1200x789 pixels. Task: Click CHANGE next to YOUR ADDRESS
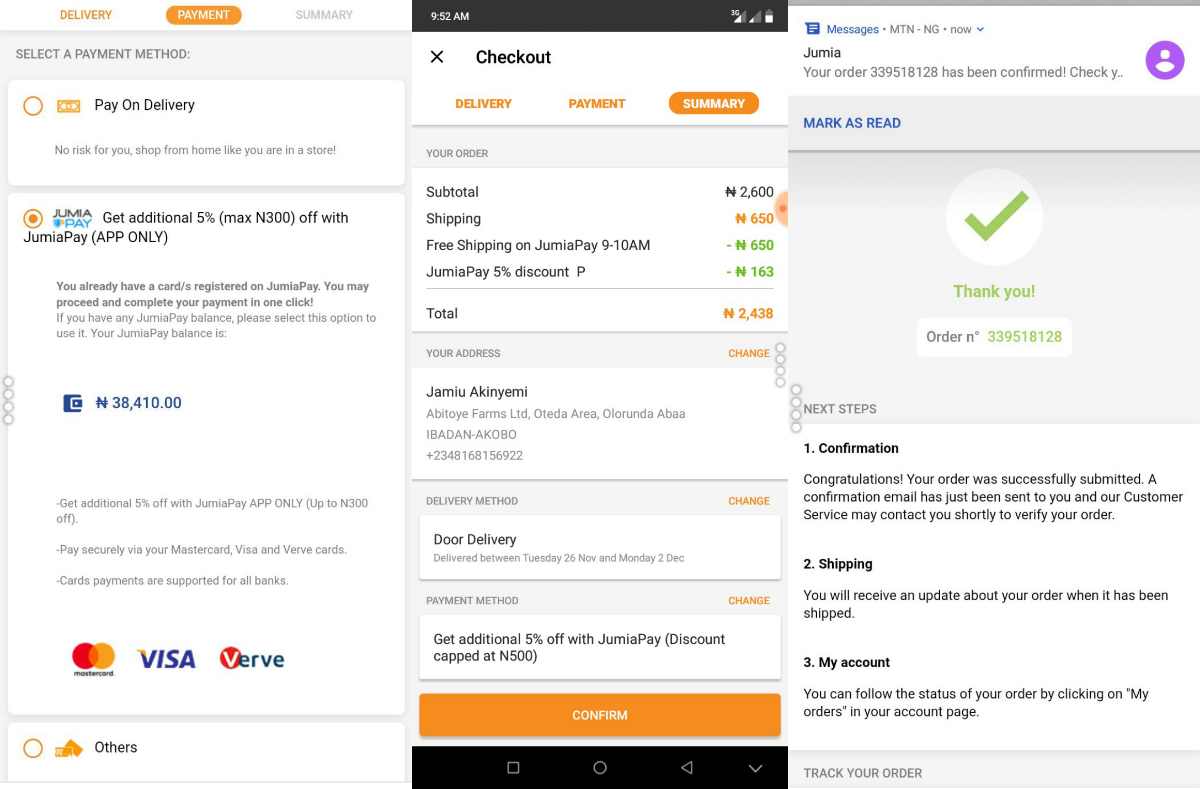coord(748,353)
